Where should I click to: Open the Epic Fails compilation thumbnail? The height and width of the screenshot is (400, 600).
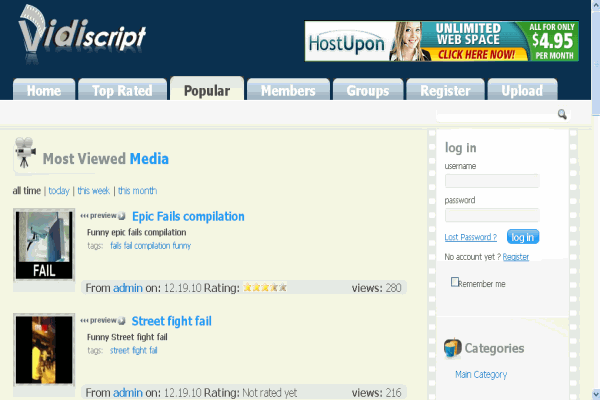click(x=45, y=245)
